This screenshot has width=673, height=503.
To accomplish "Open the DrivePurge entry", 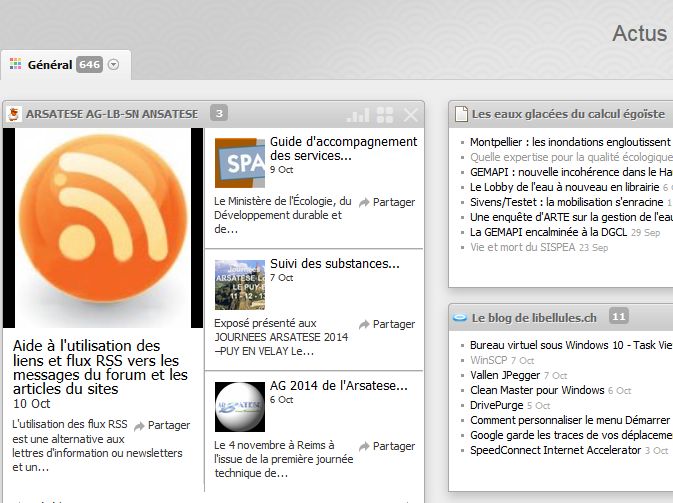I will click(497, 405).
